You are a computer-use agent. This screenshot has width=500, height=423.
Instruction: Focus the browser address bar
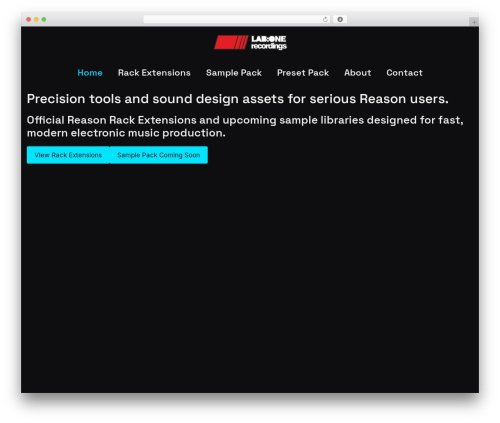click(x=237, y=20)
